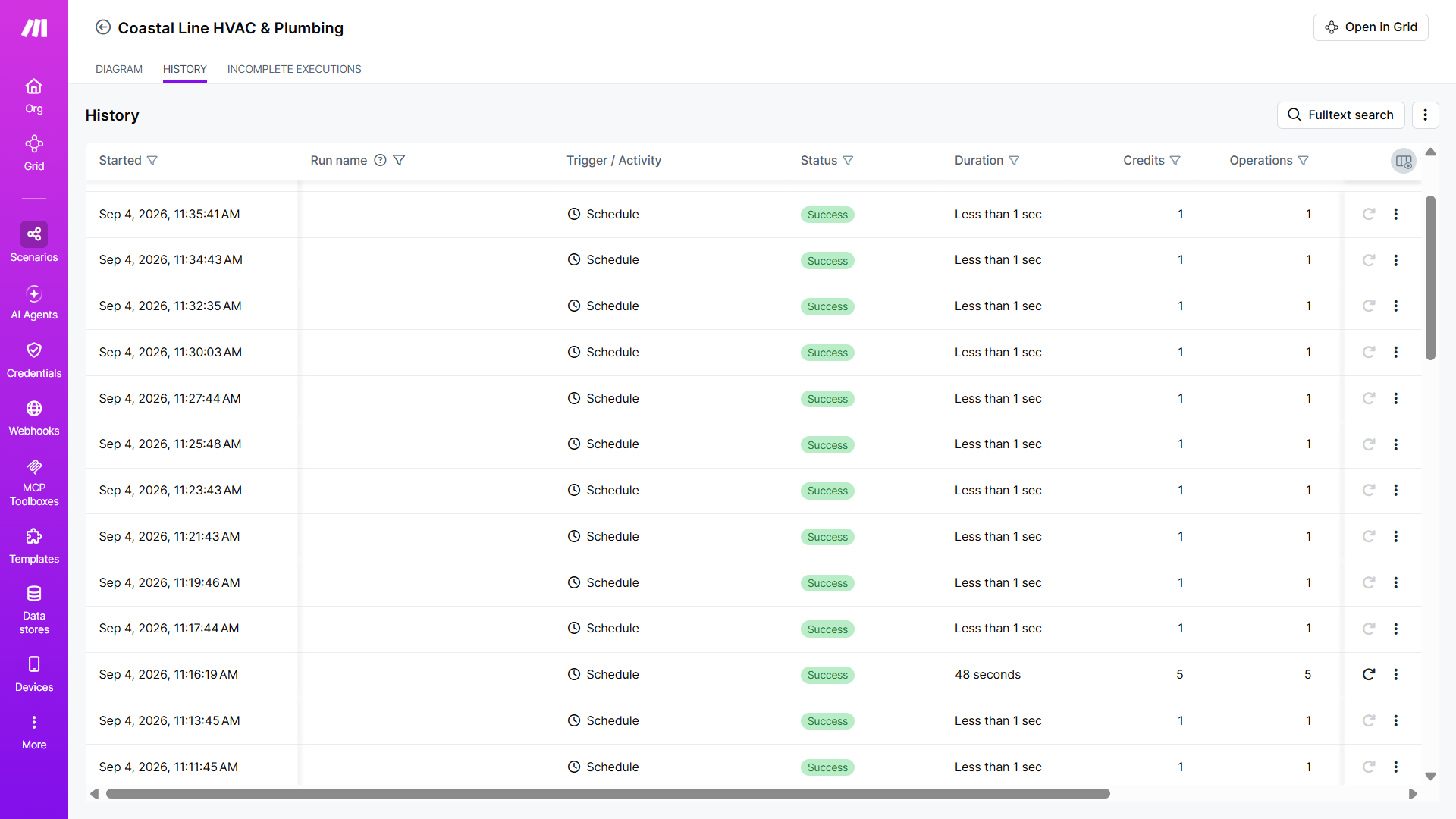
Task: Switch to the Diagram tab
Action: tap(119, 69)
